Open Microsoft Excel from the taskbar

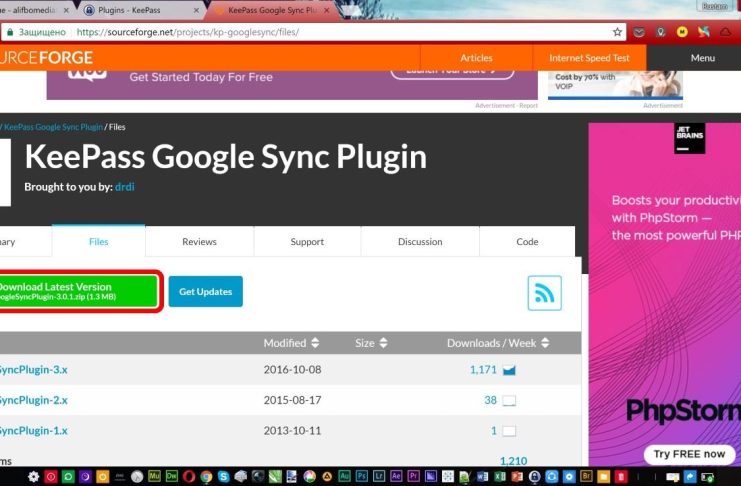click(500, 477)
